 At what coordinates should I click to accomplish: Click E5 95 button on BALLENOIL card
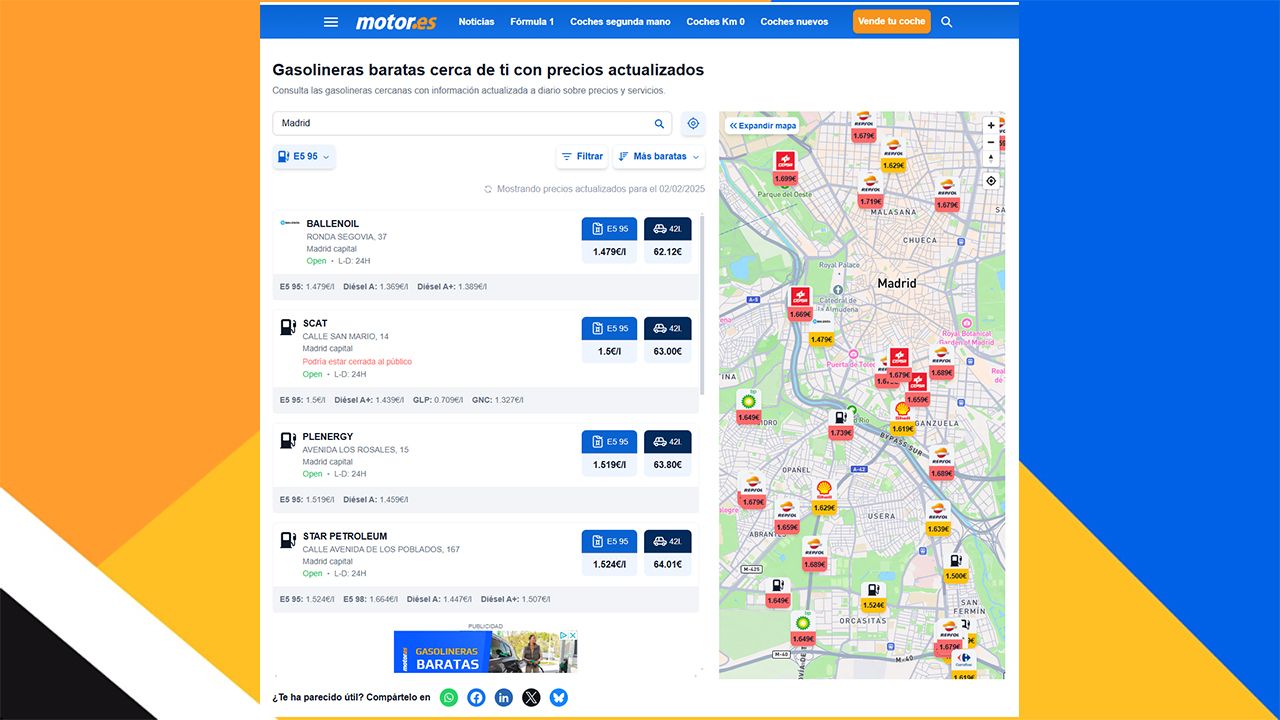(609, 229)
